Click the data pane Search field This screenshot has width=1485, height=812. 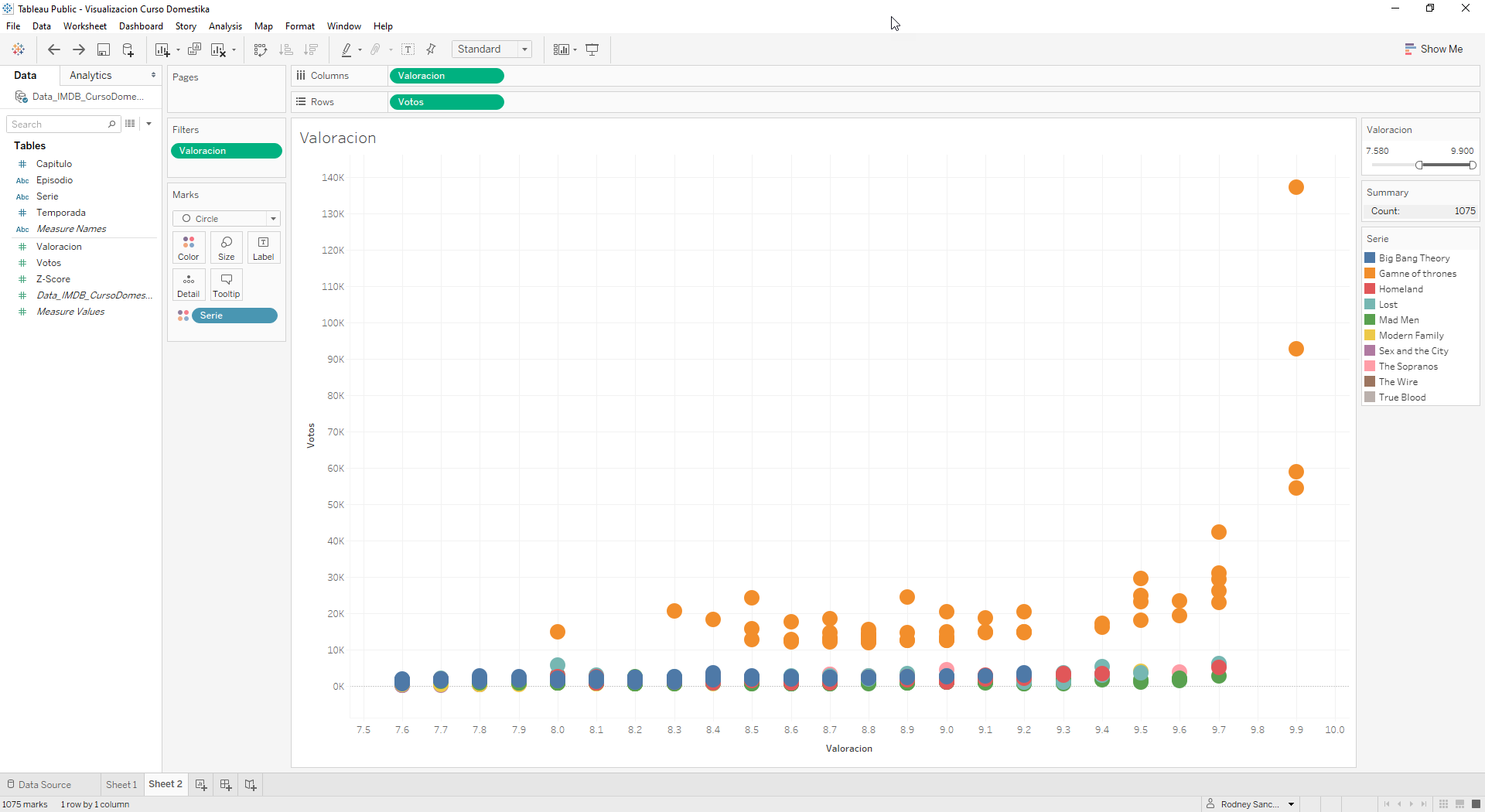tap(63, 124)
